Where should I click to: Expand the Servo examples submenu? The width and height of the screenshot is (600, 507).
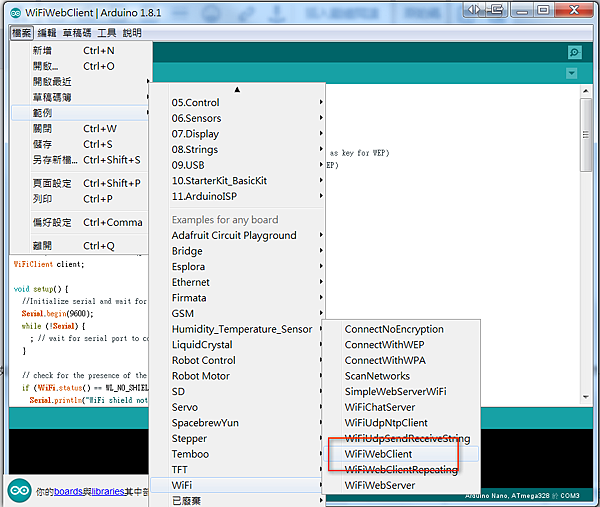[237, 407]
